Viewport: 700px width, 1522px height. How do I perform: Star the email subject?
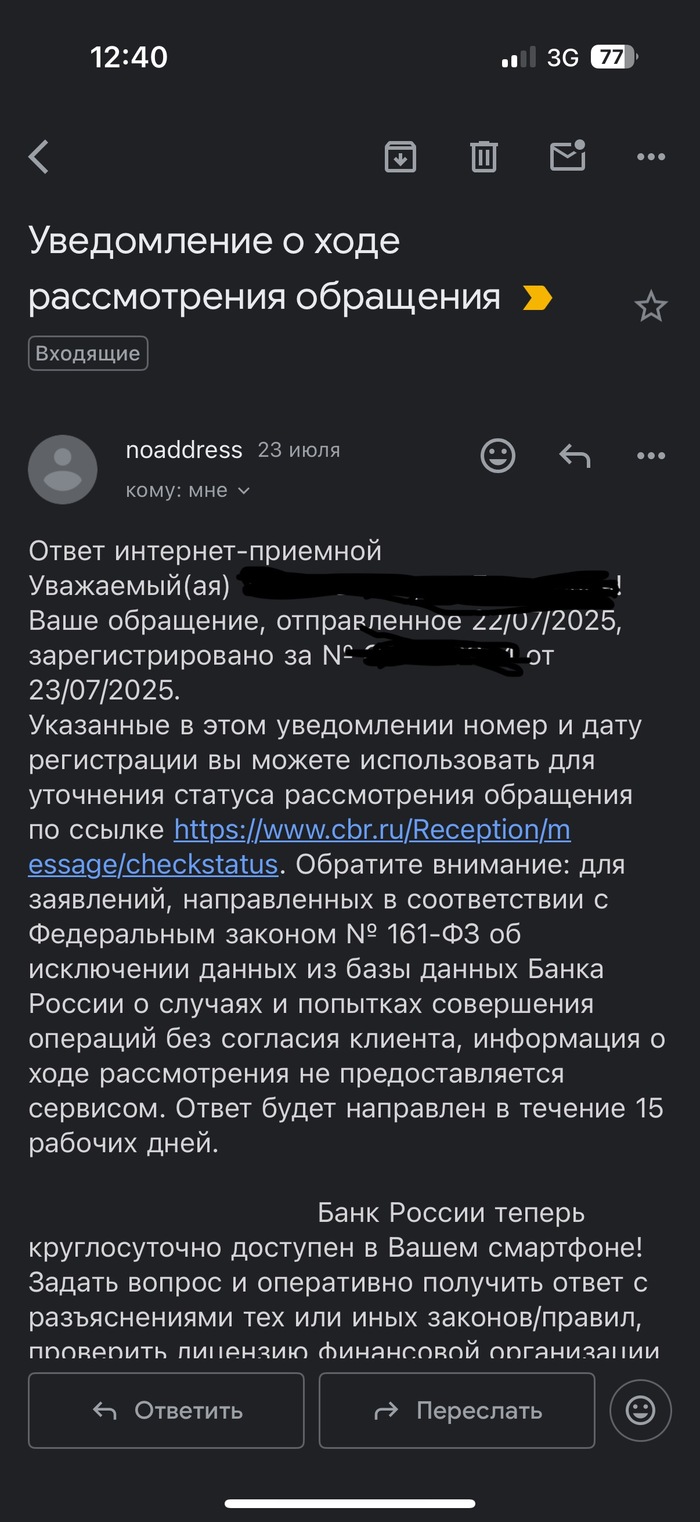(x=651, y=307)
